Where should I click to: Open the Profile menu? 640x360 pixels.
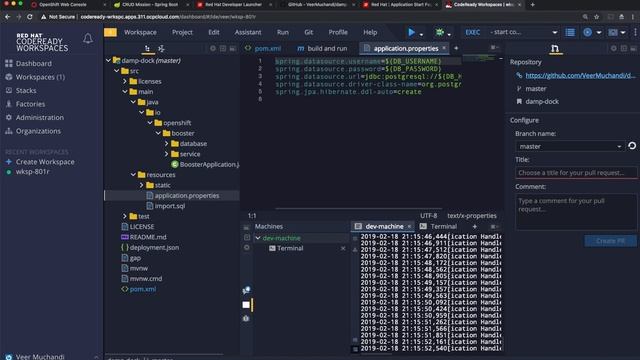pos(338,32)
